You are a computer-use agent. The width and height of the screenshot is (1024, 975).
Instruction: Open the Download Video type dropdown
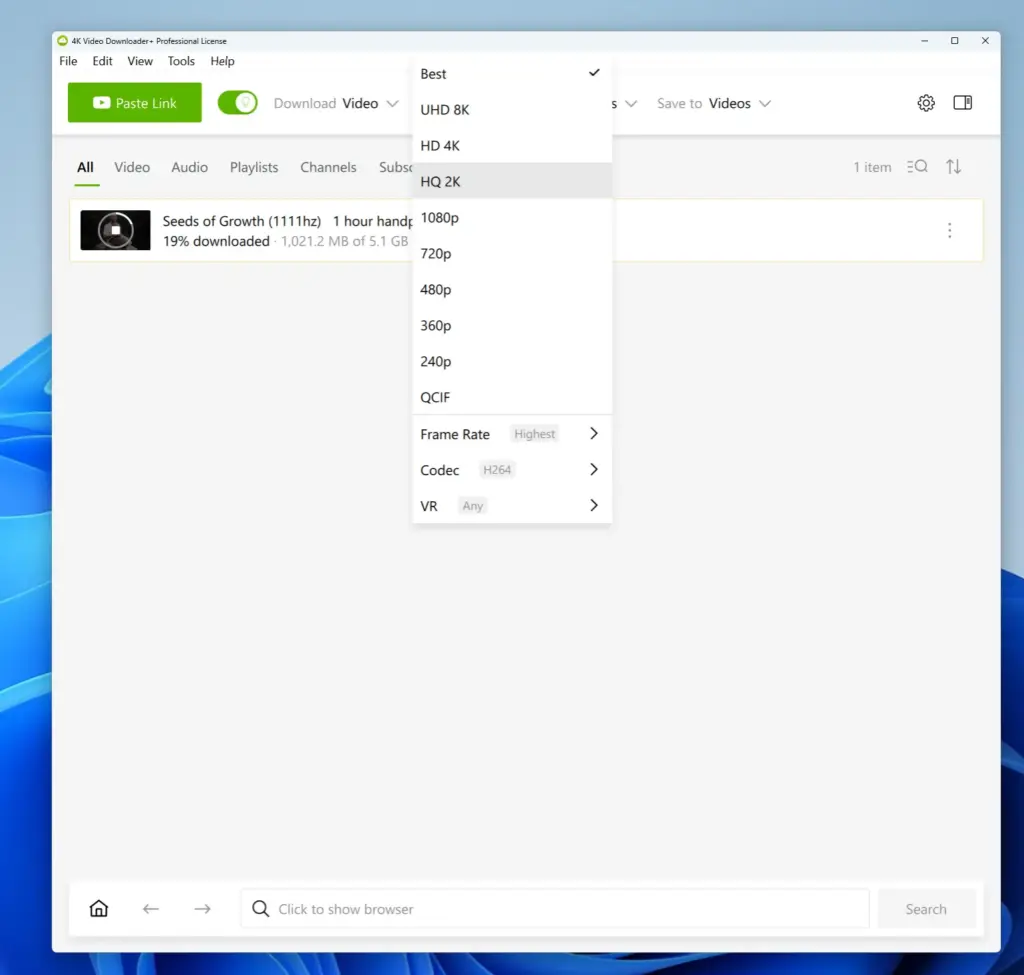(x=336, y=103)
